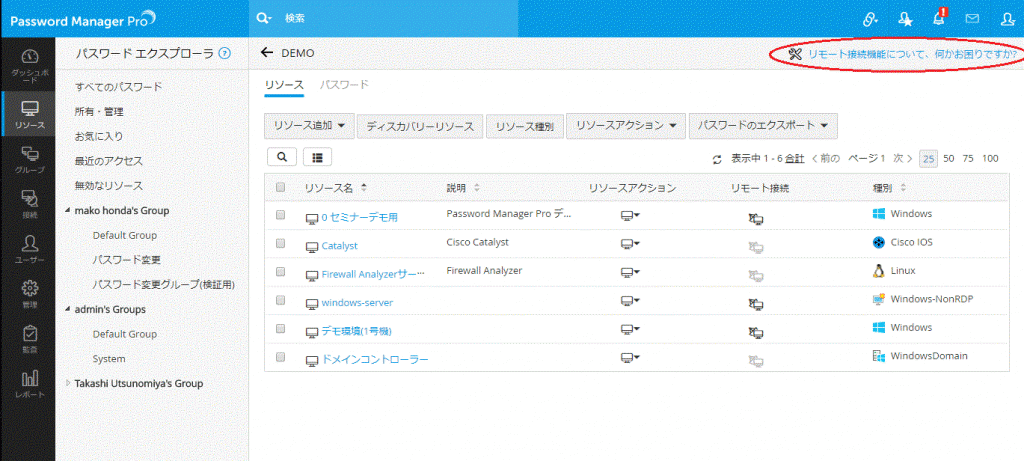Screen dimensions: 1024x461
Task: Expand Takashi Utsunomiya's Group tree node
Action: click(68, 383)
